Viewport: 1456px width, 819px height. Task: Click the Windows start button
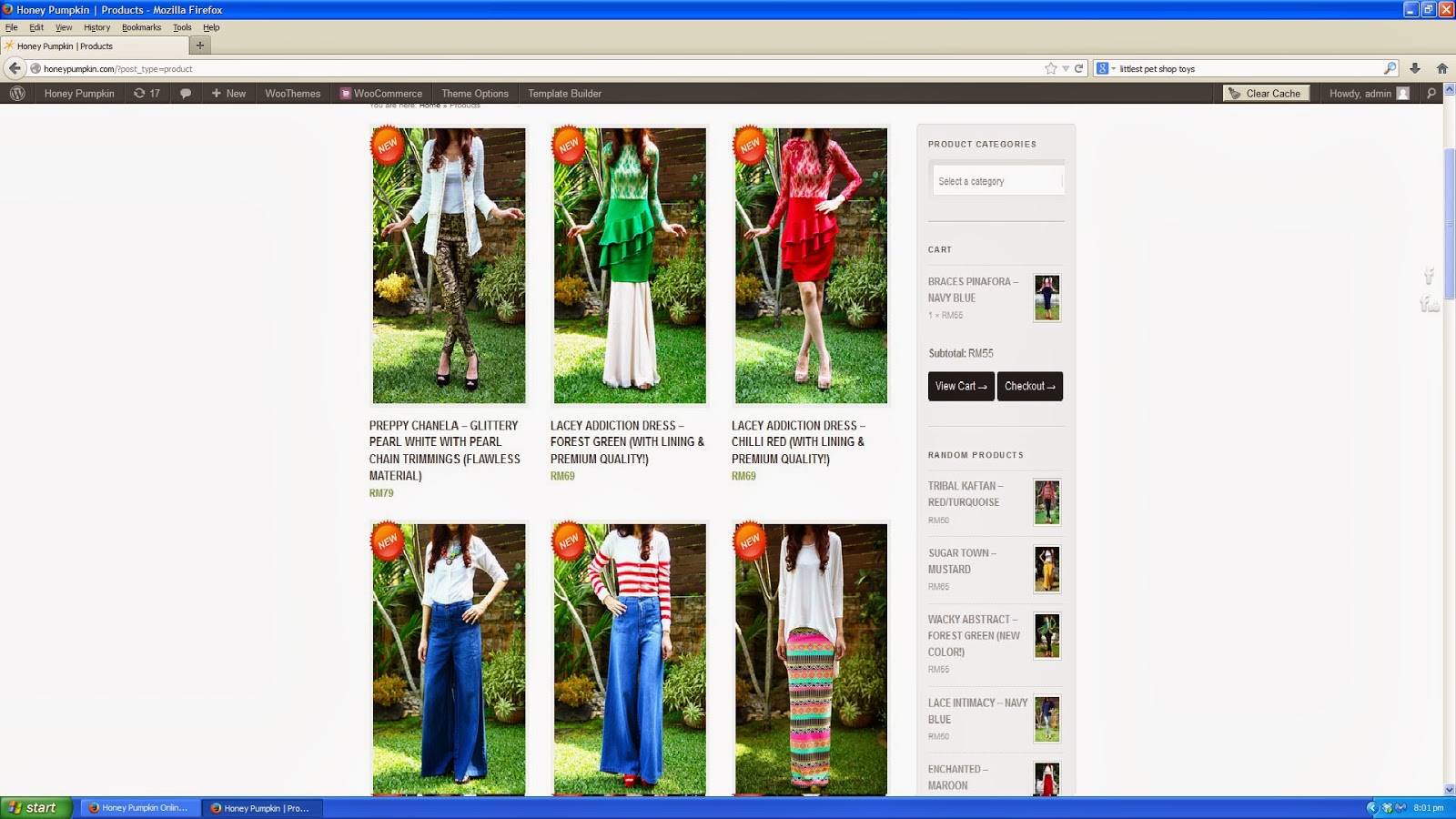point(36,807)
